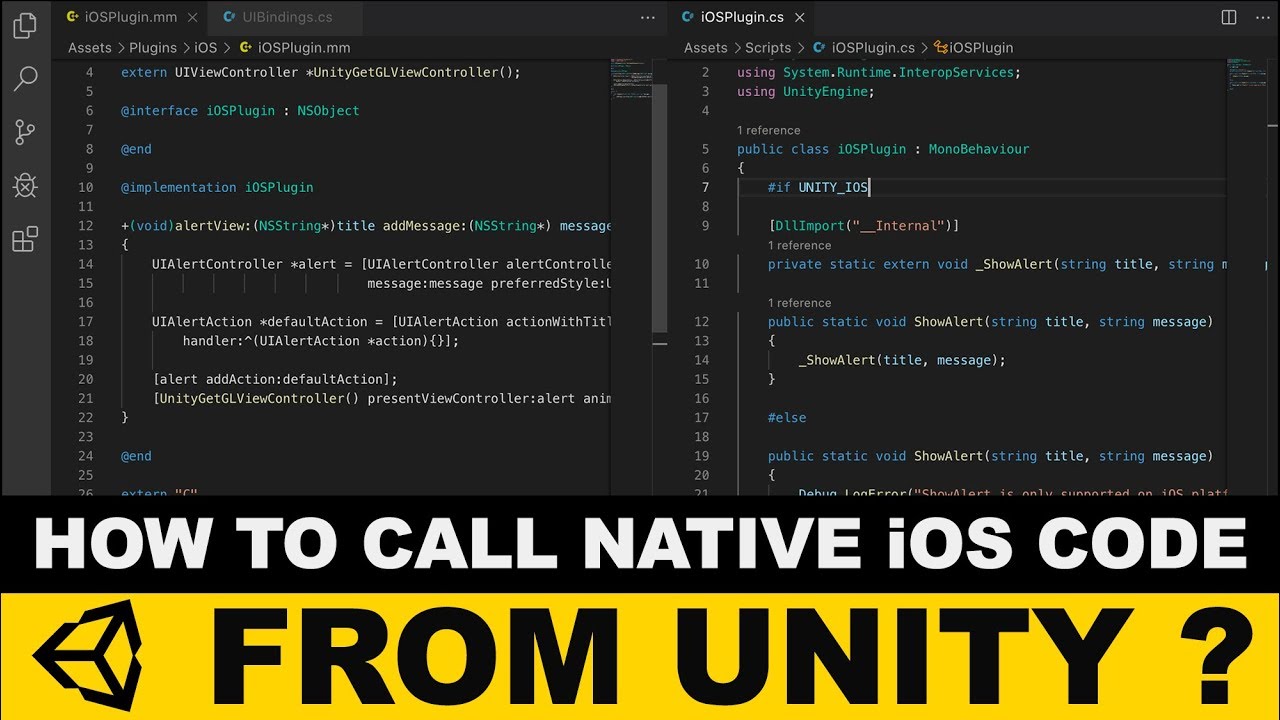Image resolution: width=1280 pixels, height=720 pixels.
Task: Select iOS breadcrumb in left editor
Action: pyautogui.click(x=205, y=48)
